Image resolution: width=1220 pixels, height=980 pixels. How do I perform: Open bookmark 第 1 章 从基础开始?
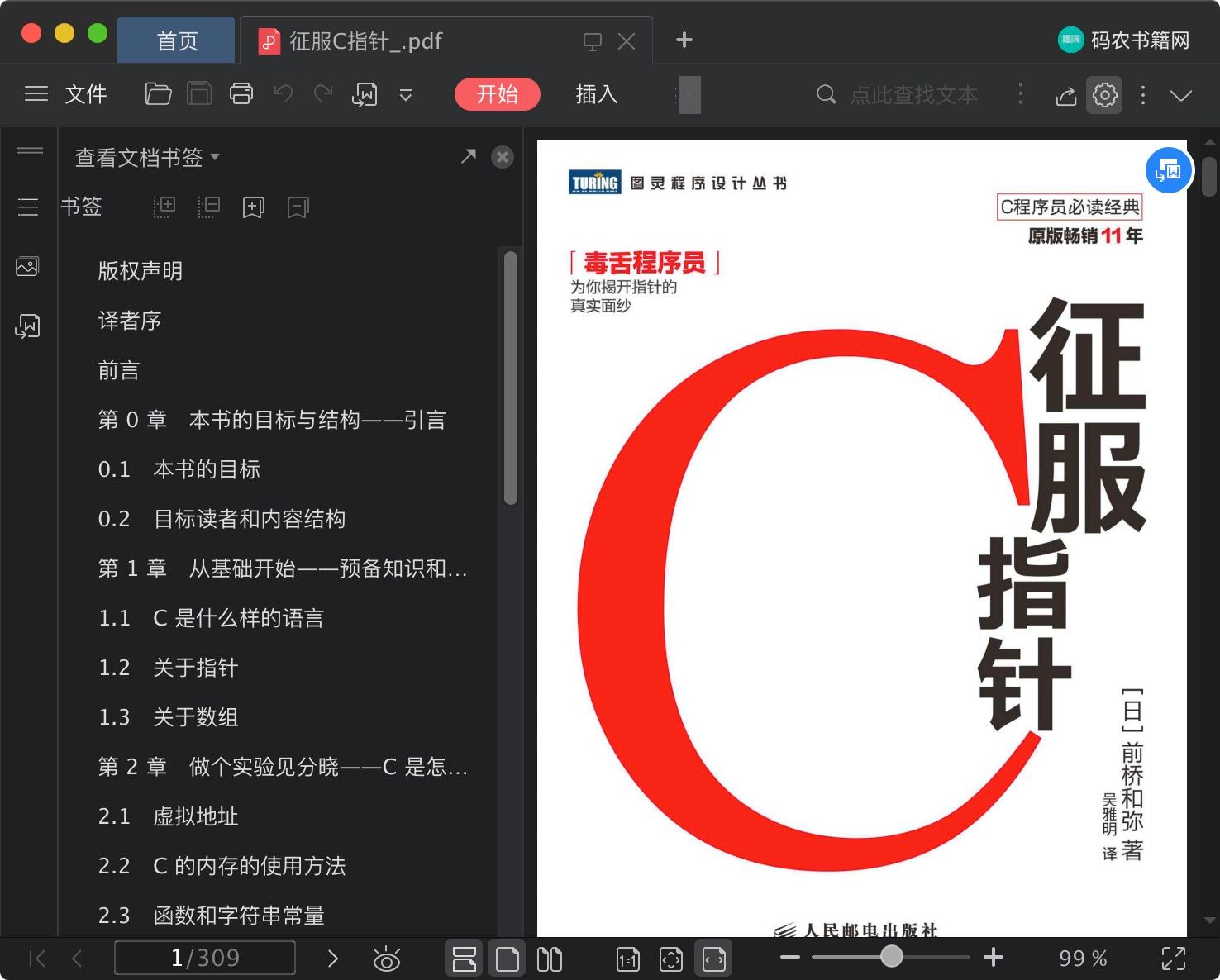pos(283,568)
